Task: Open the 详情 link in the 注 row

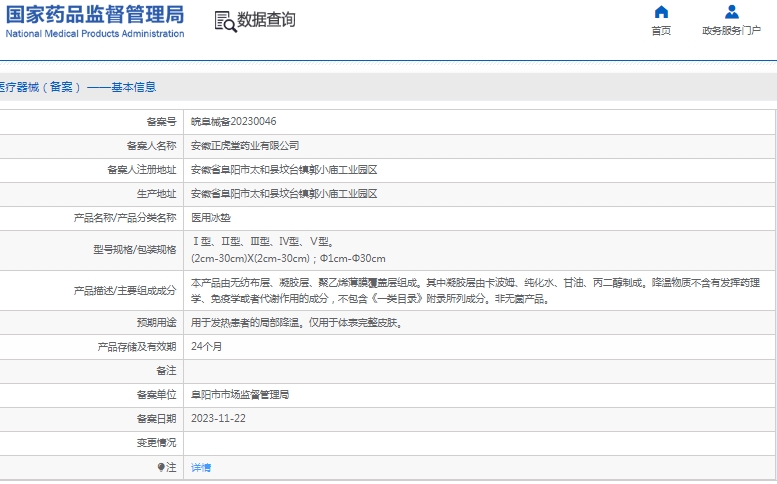Action: [201, 468]
